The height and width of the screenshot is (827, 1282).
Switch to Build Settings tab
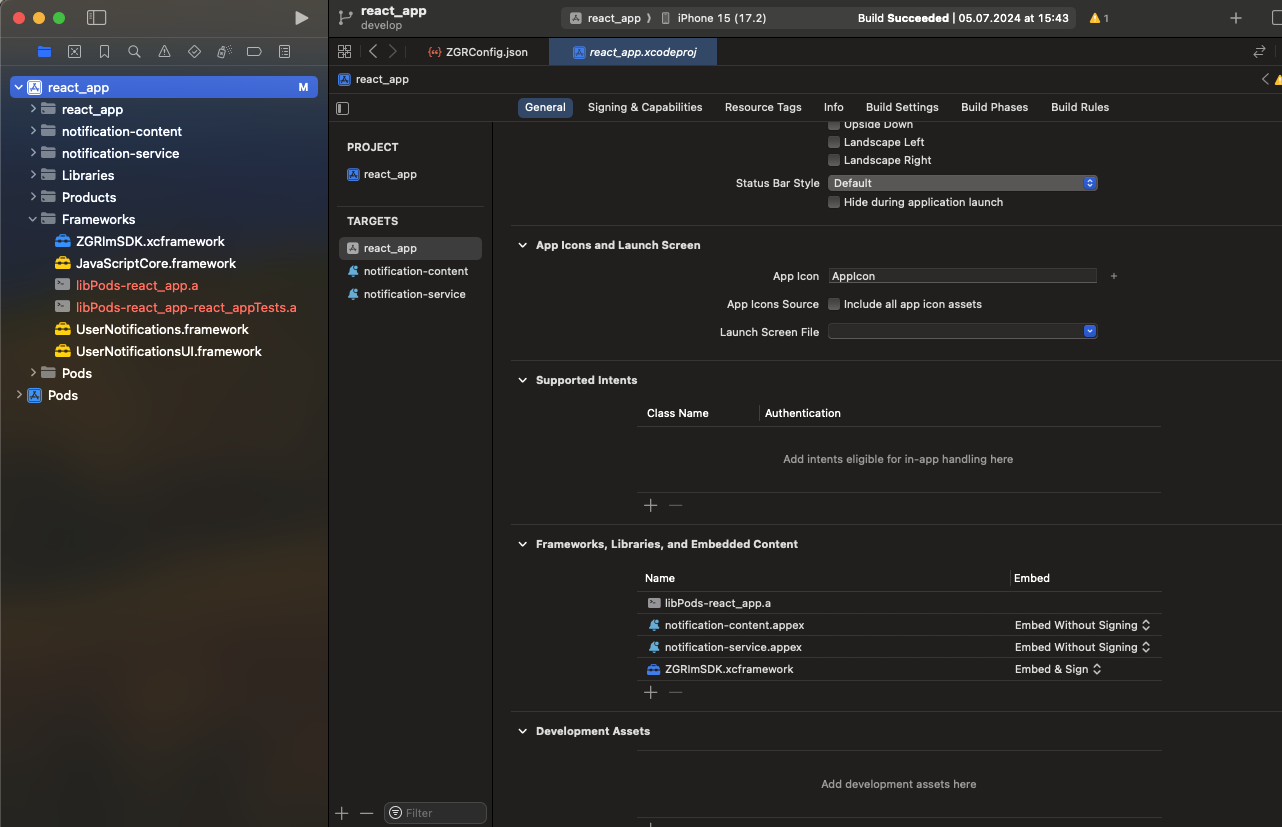point(902,107)
